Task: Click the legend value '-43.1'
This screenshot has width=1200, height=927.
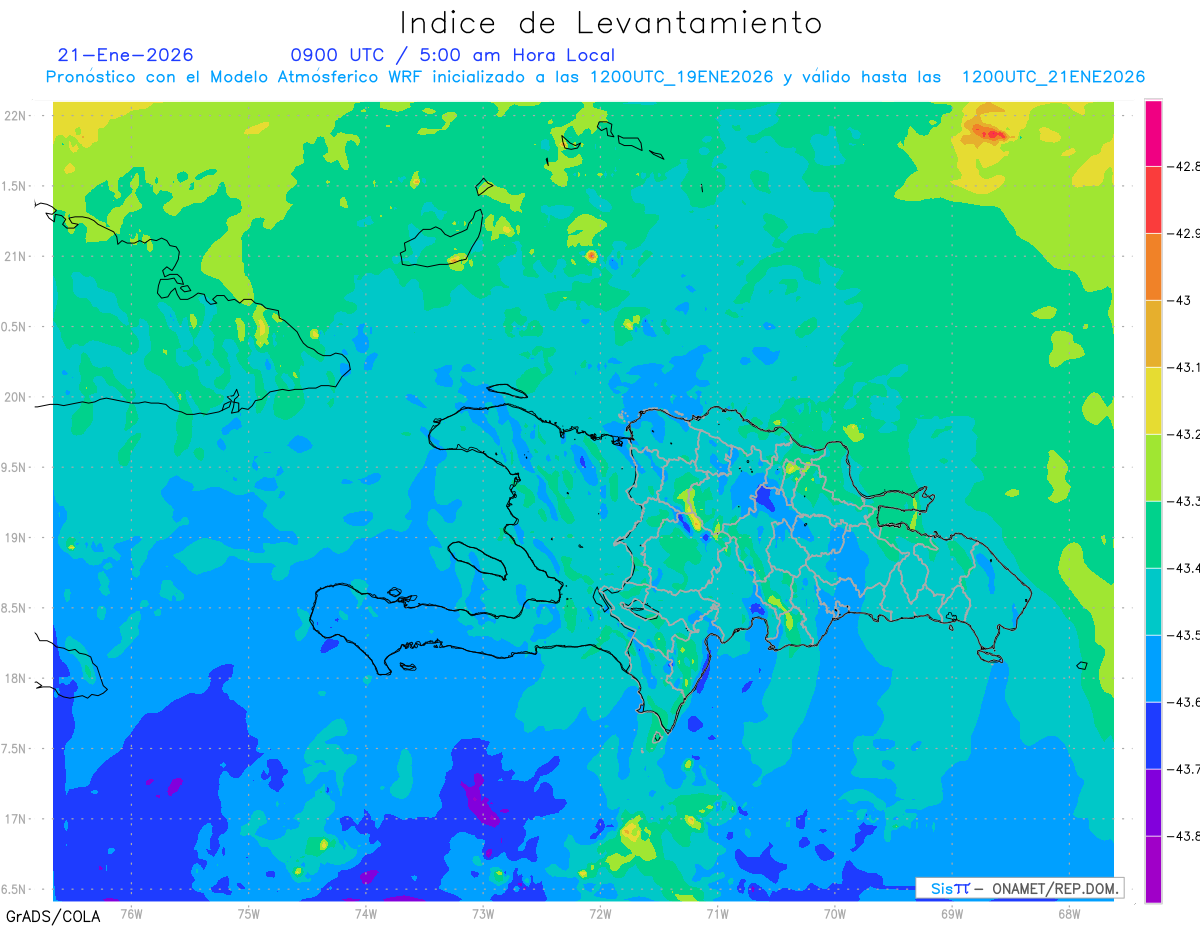Action: click(x=1184, y=367)
